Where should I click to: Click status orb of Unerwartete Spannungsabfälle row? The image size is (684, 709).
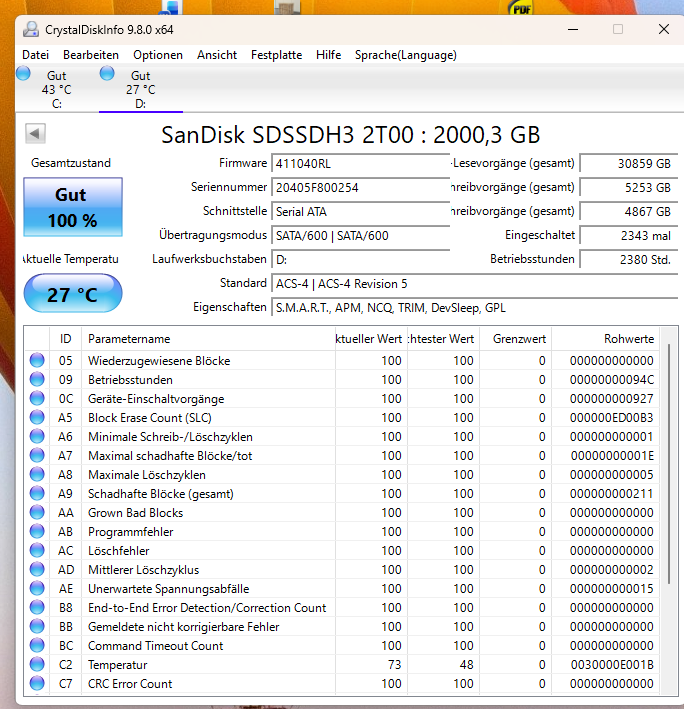point(37,588)
